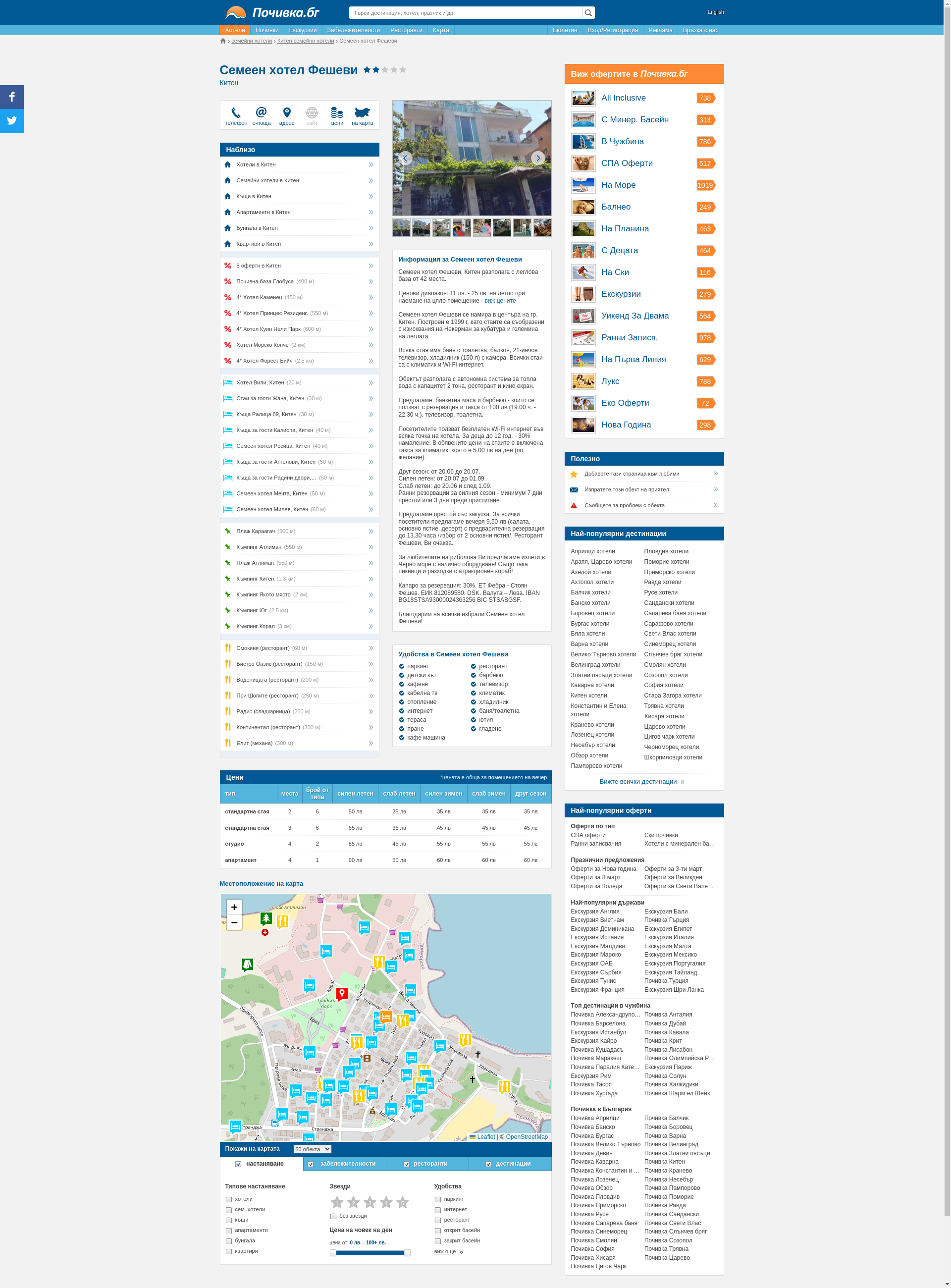Open the Екскурзии menu item

pos(302,31)
